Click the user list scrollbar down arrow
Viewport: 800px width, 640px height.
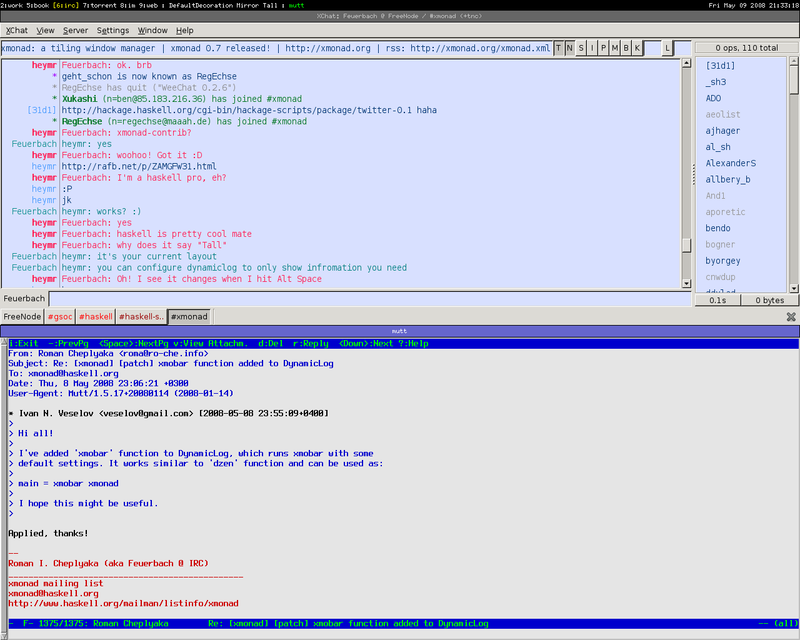click(x=793, y=288)
